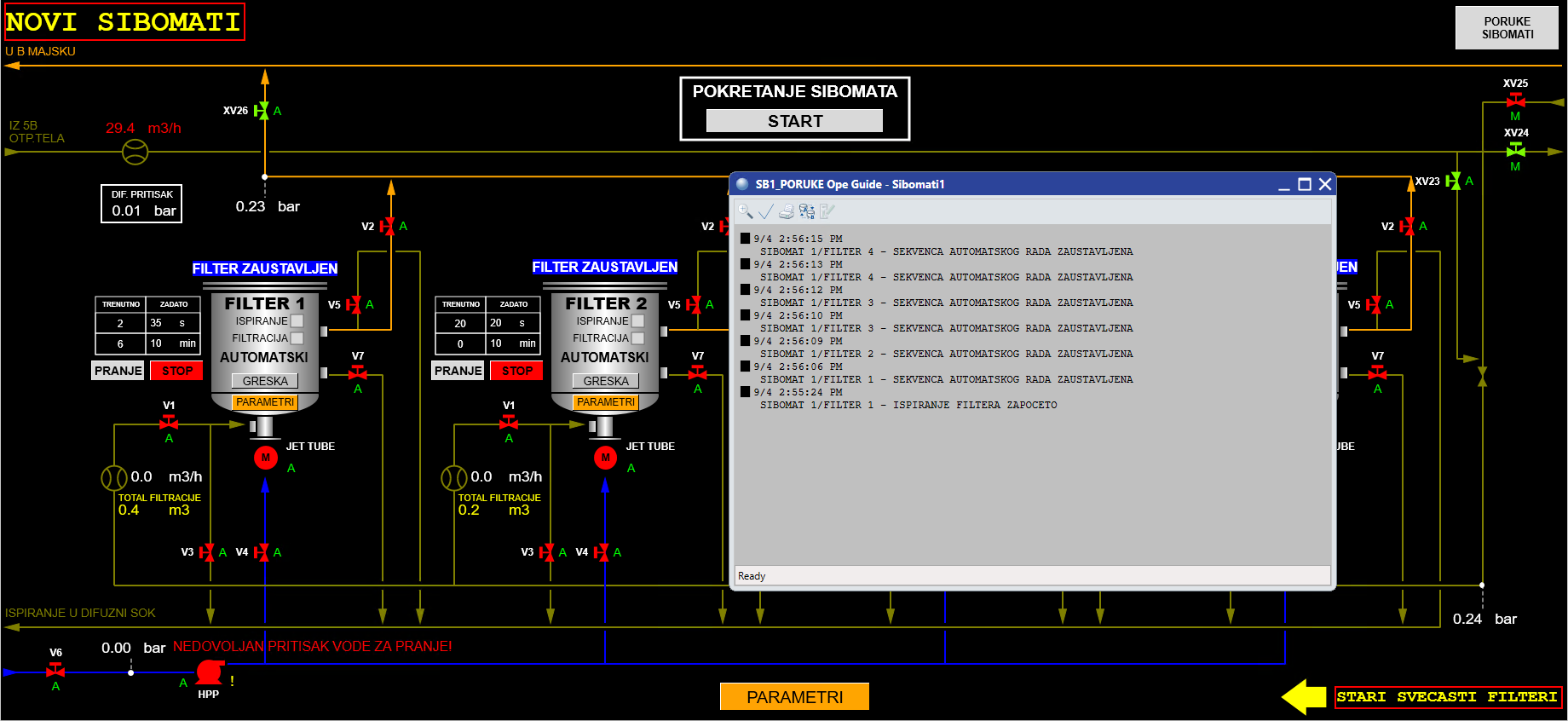Click Filter 1 AUTOMATSKI mode label

(264, 357)
